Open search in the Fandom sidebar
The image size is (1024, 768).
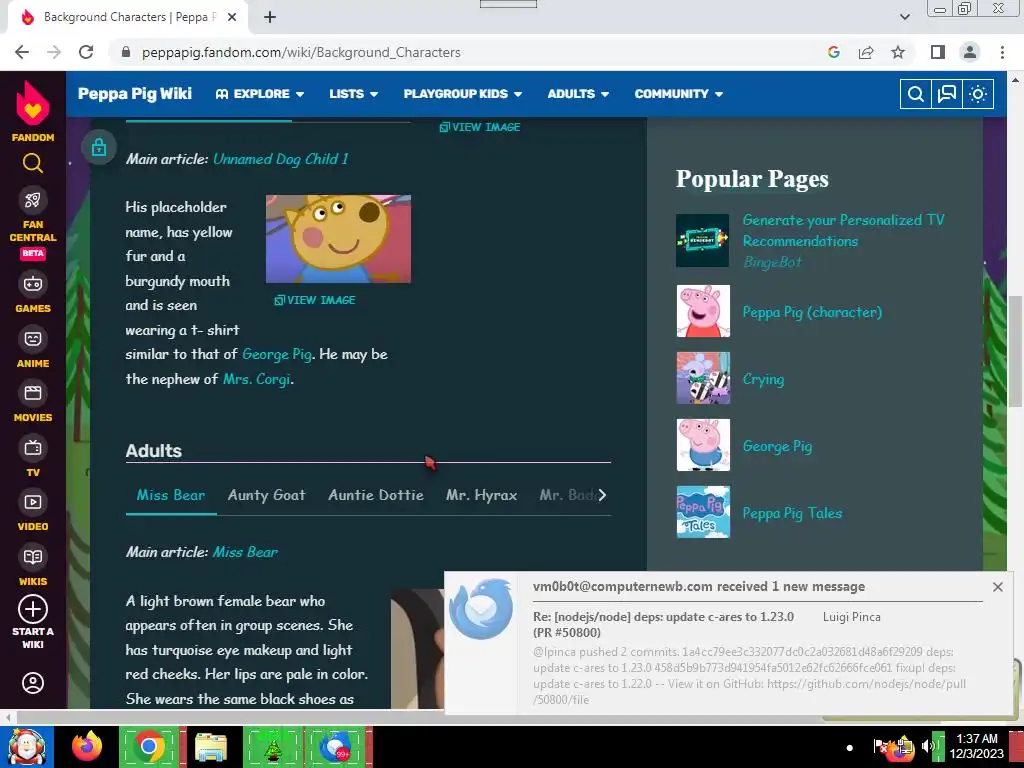coord(33,163)
